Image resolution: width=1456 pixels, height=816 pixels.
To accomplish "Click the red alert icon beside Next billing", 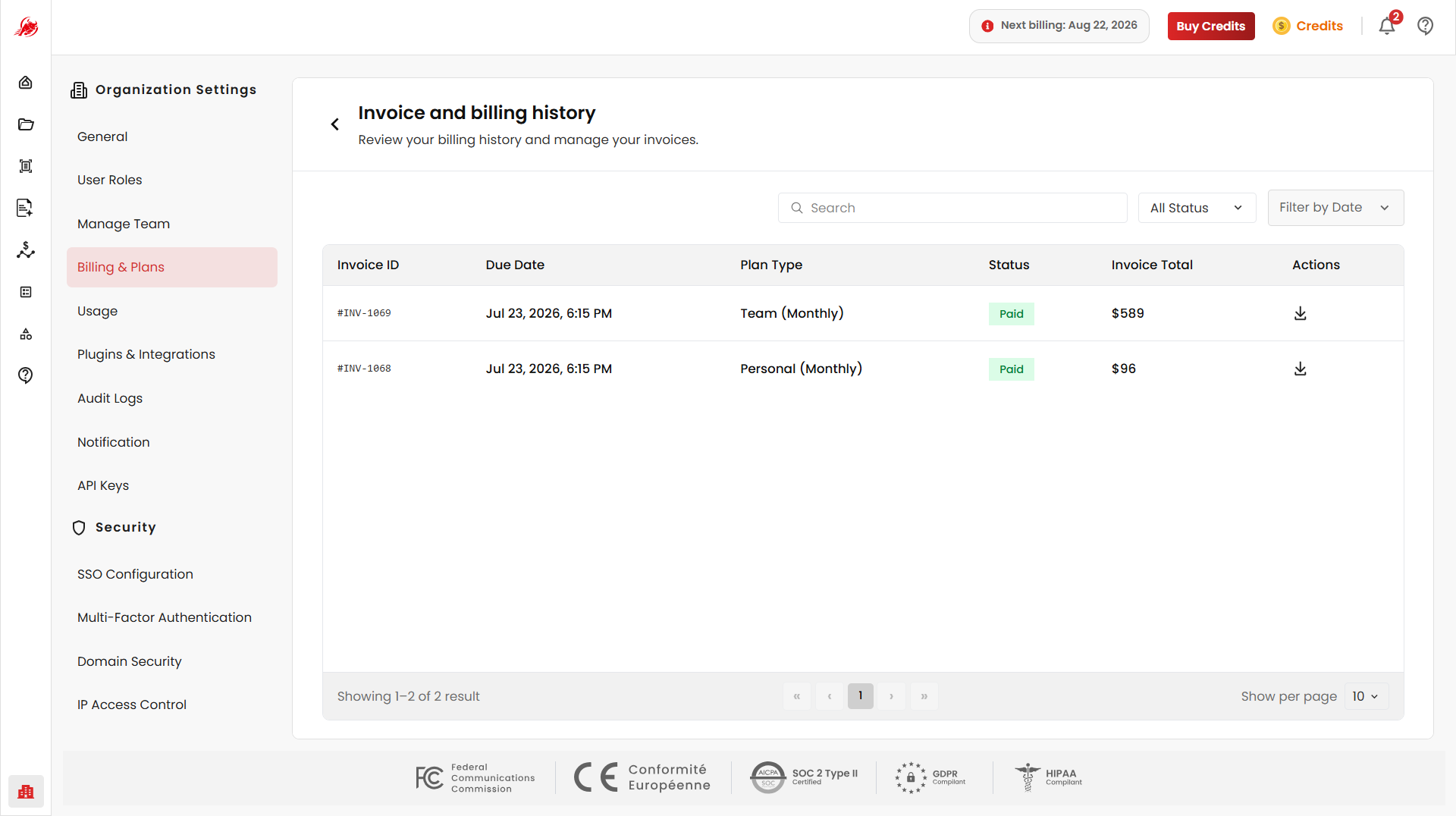I will coord(987,26).
